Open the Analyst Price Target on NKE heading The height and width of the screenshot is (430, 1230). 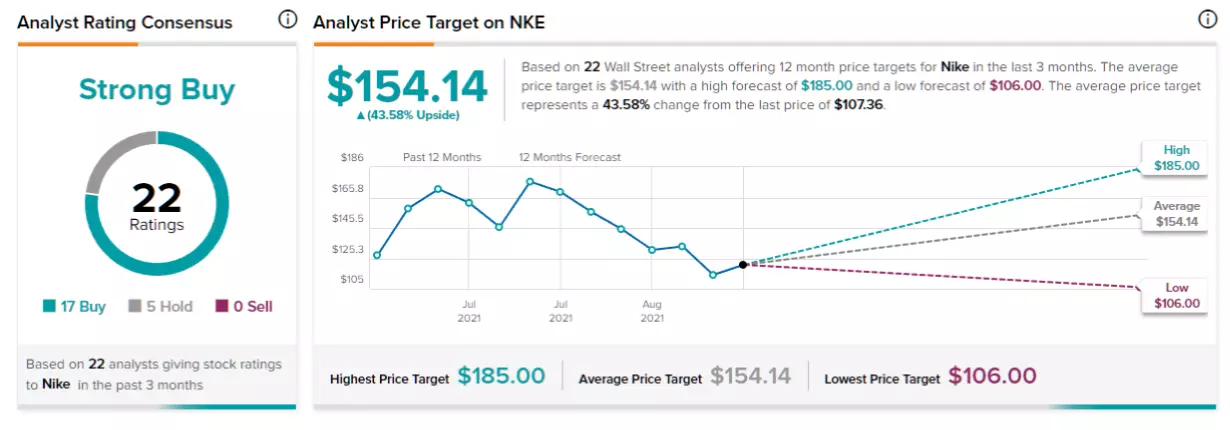pos(429,22)
